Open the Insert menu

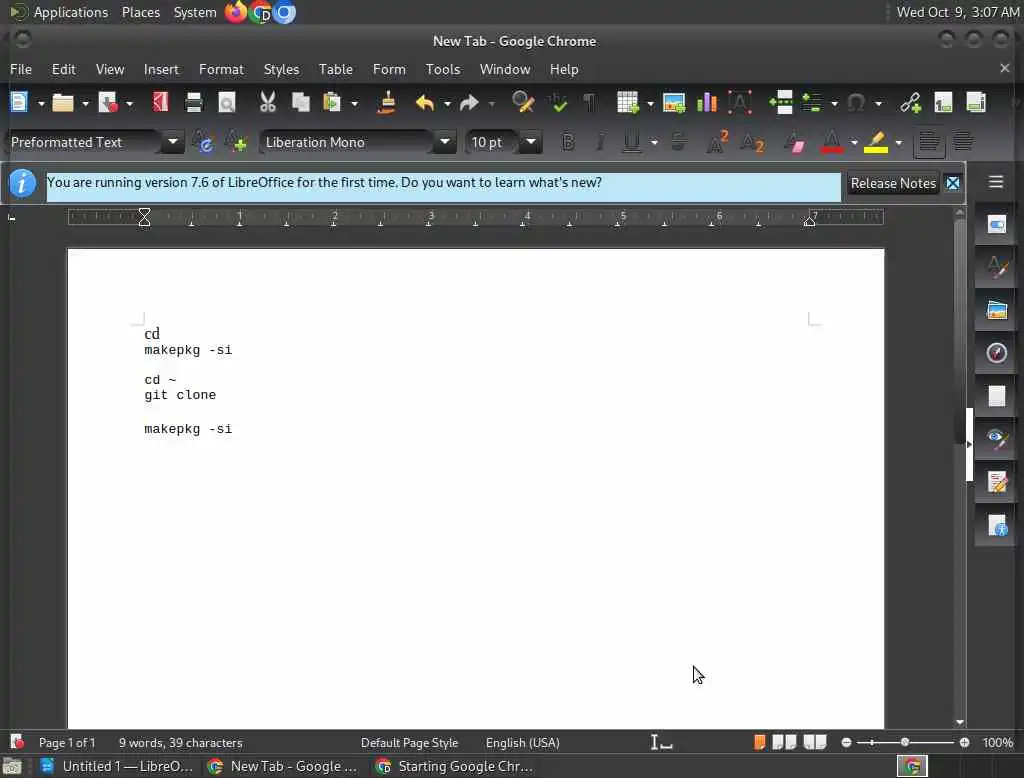[x=161, y=69]
